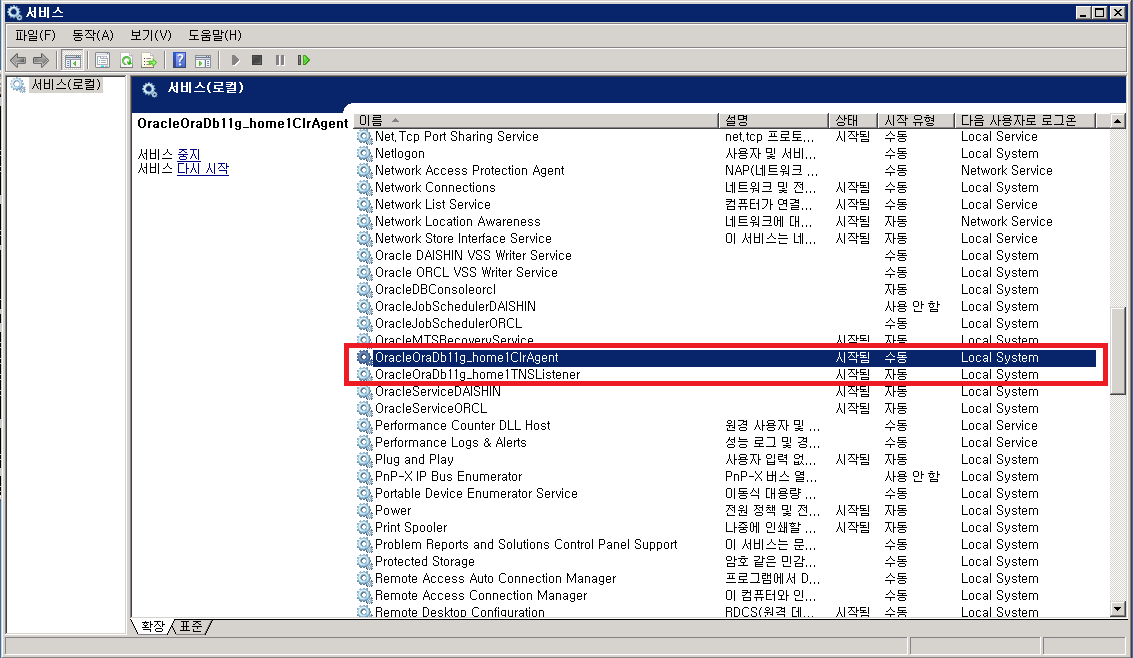The image size is (1133, 658).
Task: Click the 다시 시작 service link
Action: [203, 168]
